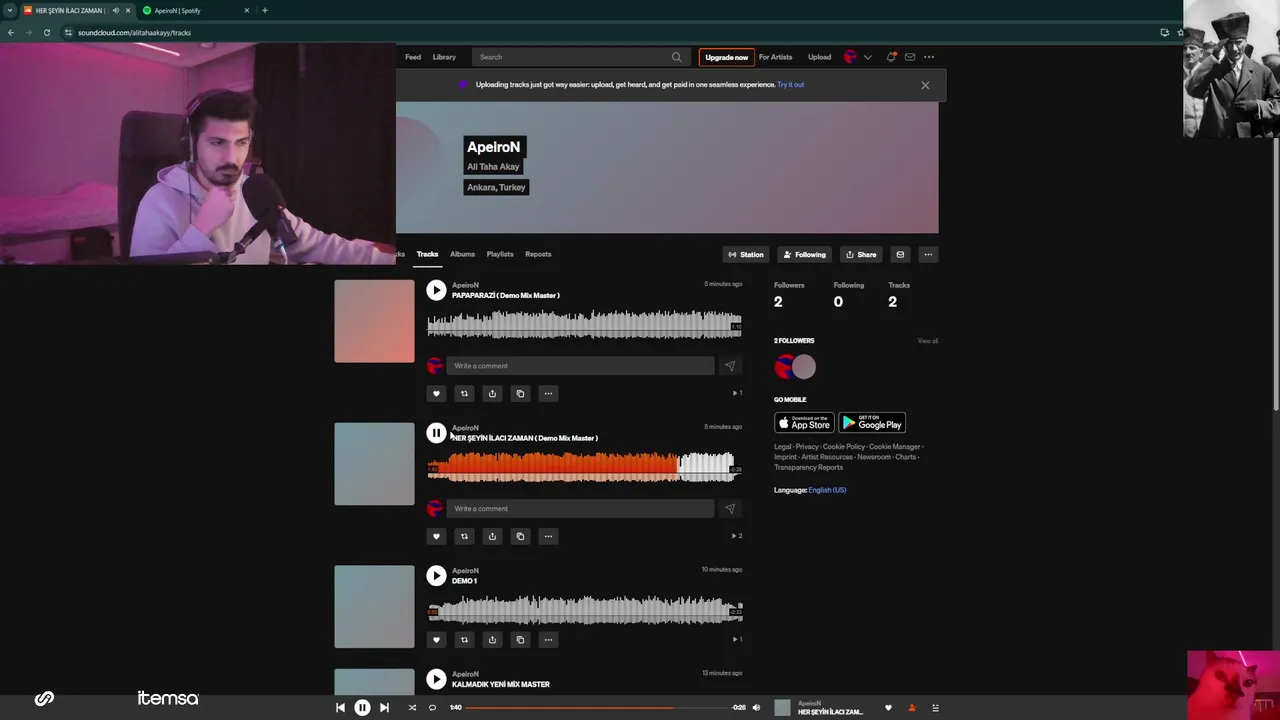
Task: Open more options for HER ŞEYİN İLACI ZAMAN
Action: [x=548, y=537]
